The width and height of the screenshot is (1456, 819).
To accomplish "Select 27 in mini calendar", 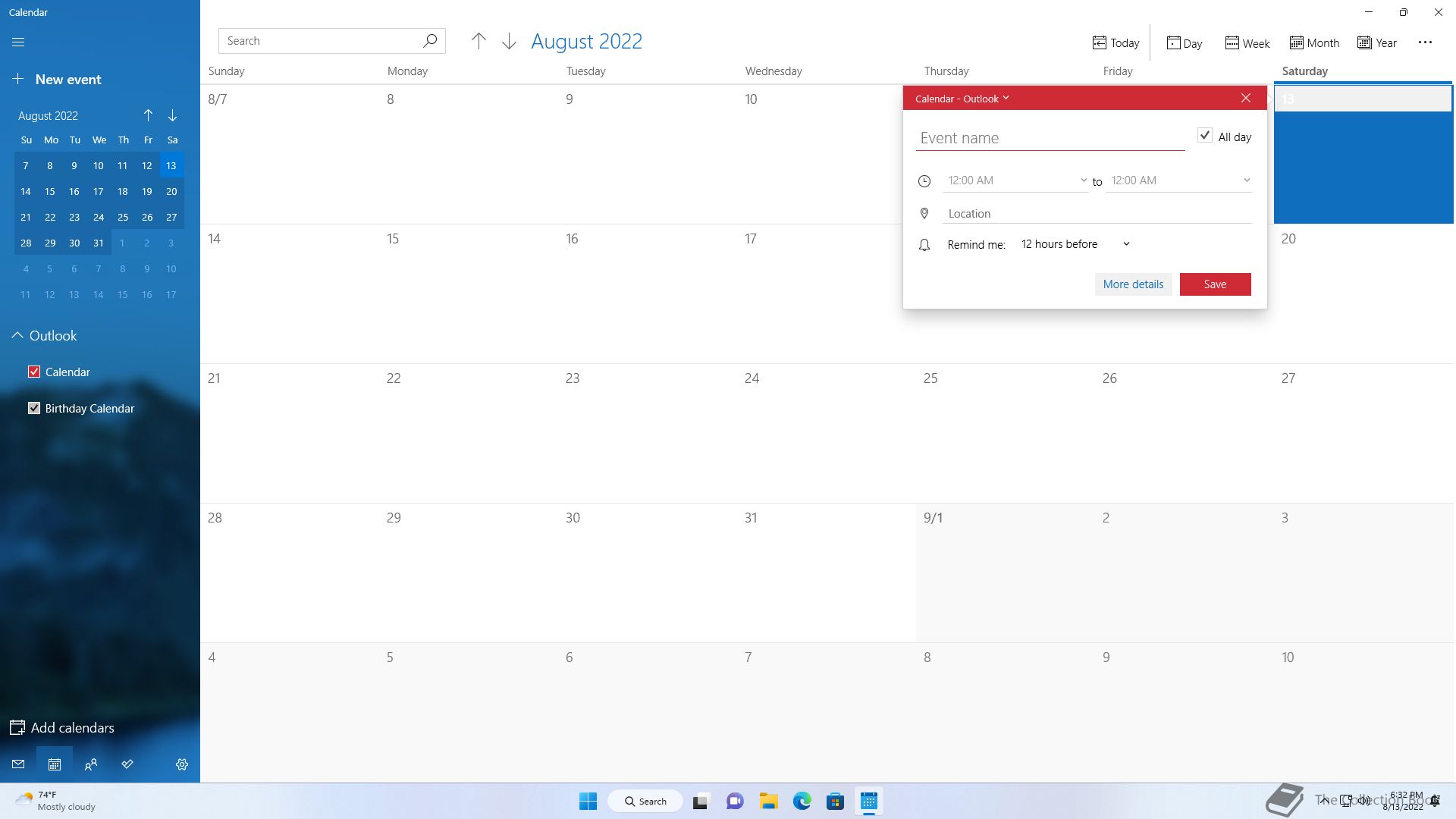I will tap(171, 218).
